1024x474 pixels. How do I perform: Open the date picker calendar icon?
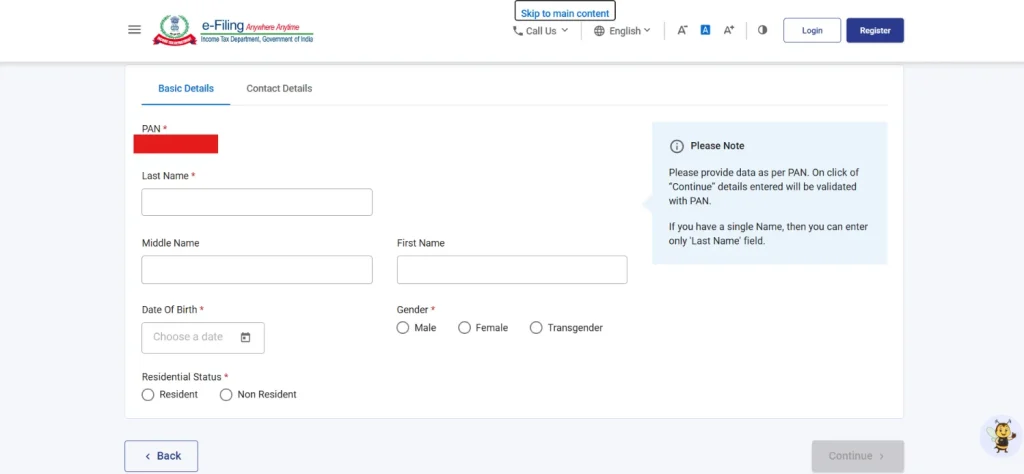coord(246,338)
